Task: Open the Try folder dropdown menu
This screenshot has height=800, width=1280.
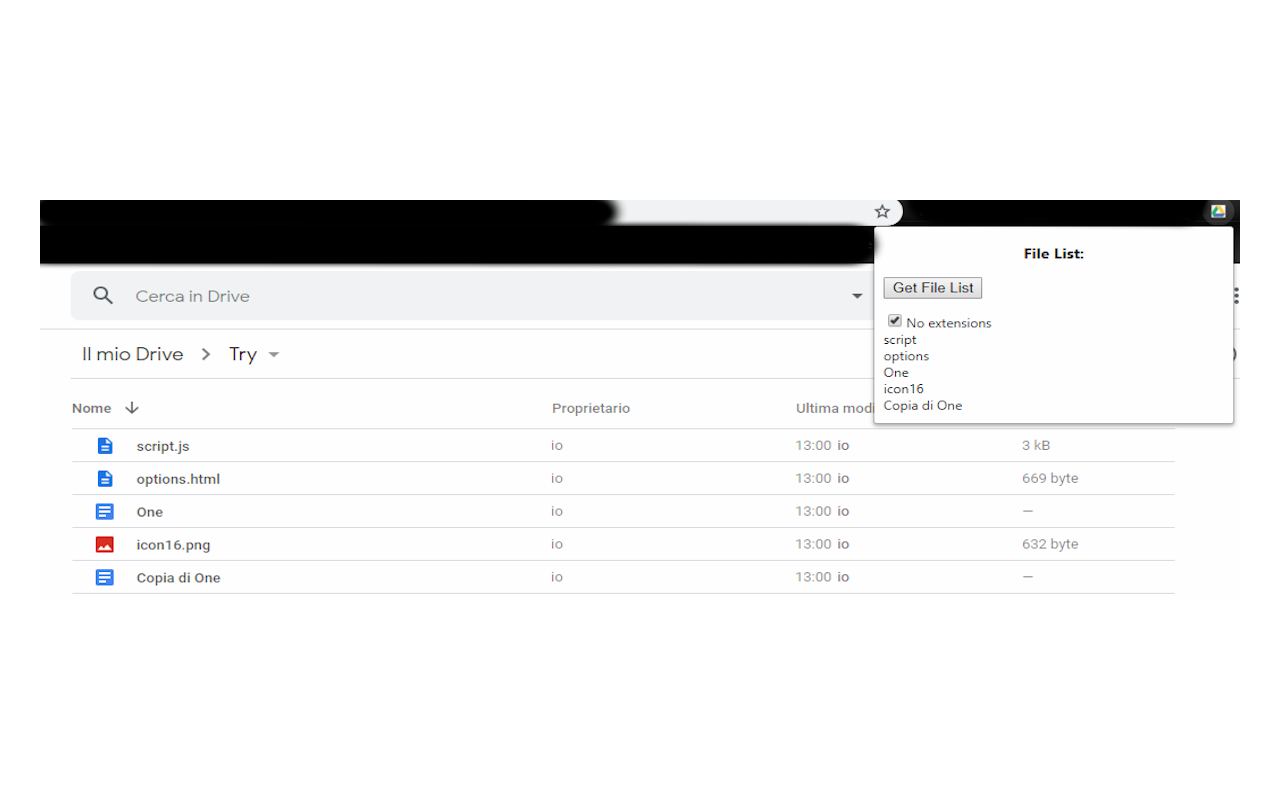Action: coord(274,354)
